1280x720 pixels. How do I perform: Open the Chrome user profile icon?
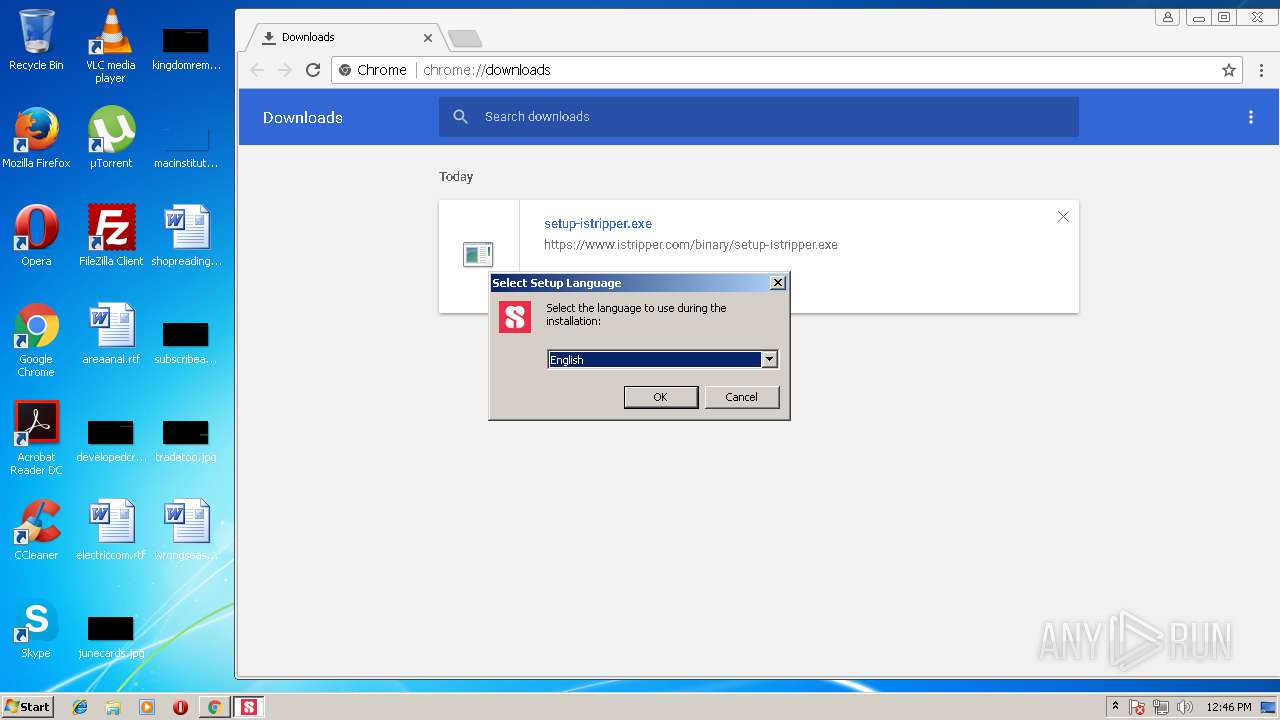1167,17
